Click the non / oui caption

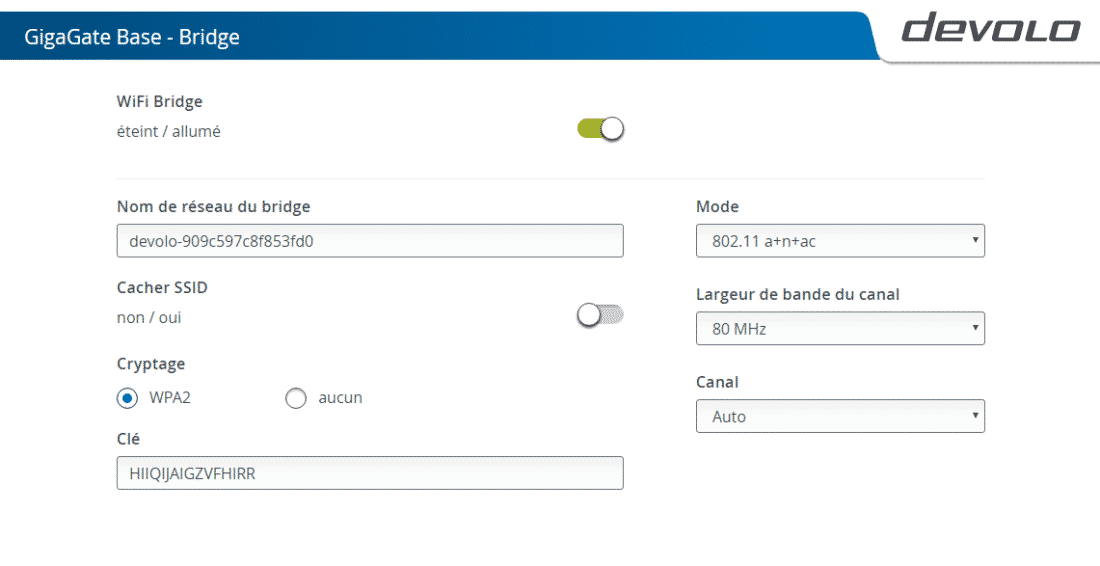click(x=149, y=318)
